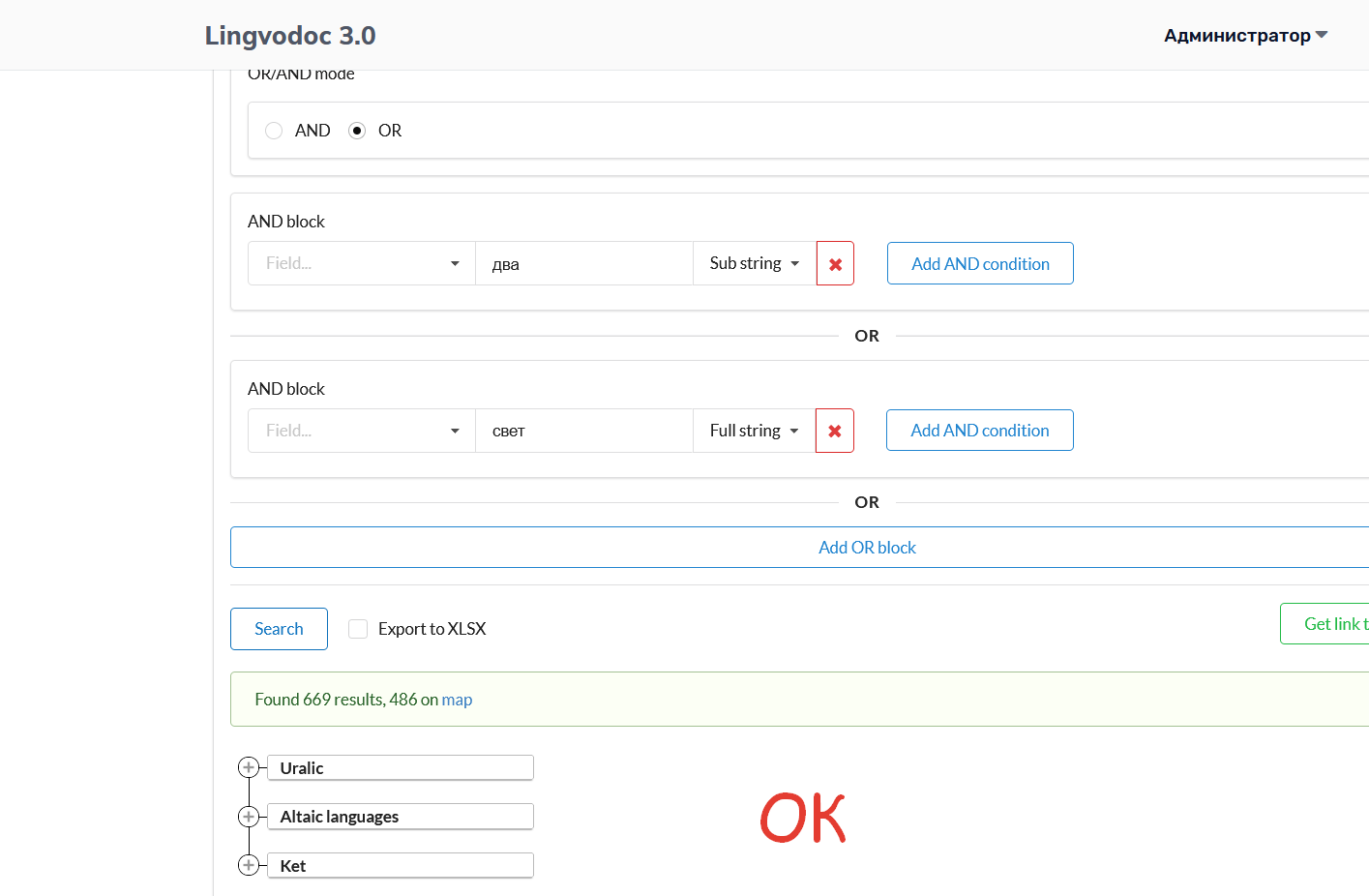Click the Lingvodoc 3.0 header title
The image size is (1369, 896).
click(x=289, y=35)
